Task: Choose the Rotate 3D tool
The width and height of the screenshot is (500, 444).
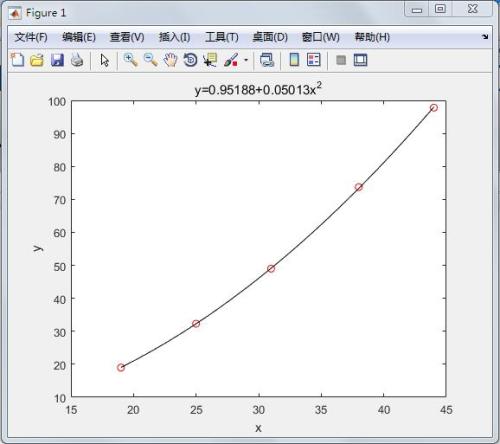Action: pyautogui.click(x=190, y=60)
